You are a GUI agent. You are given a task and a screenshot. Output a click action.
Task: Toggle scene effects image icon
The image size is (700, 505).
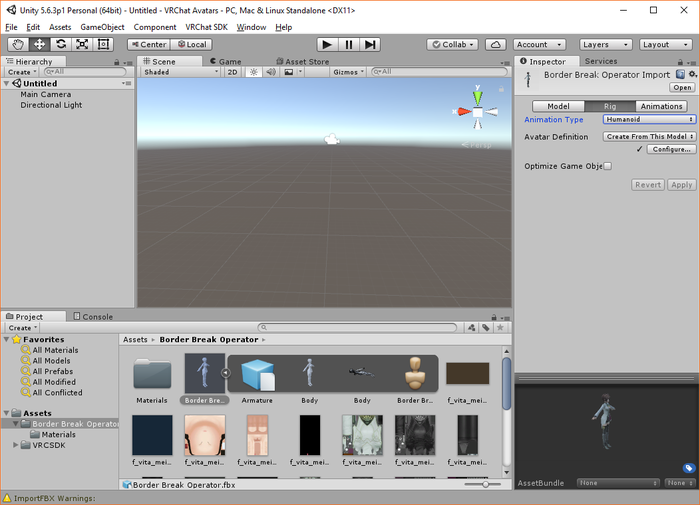pyautogui.click(x=289, y=72)
